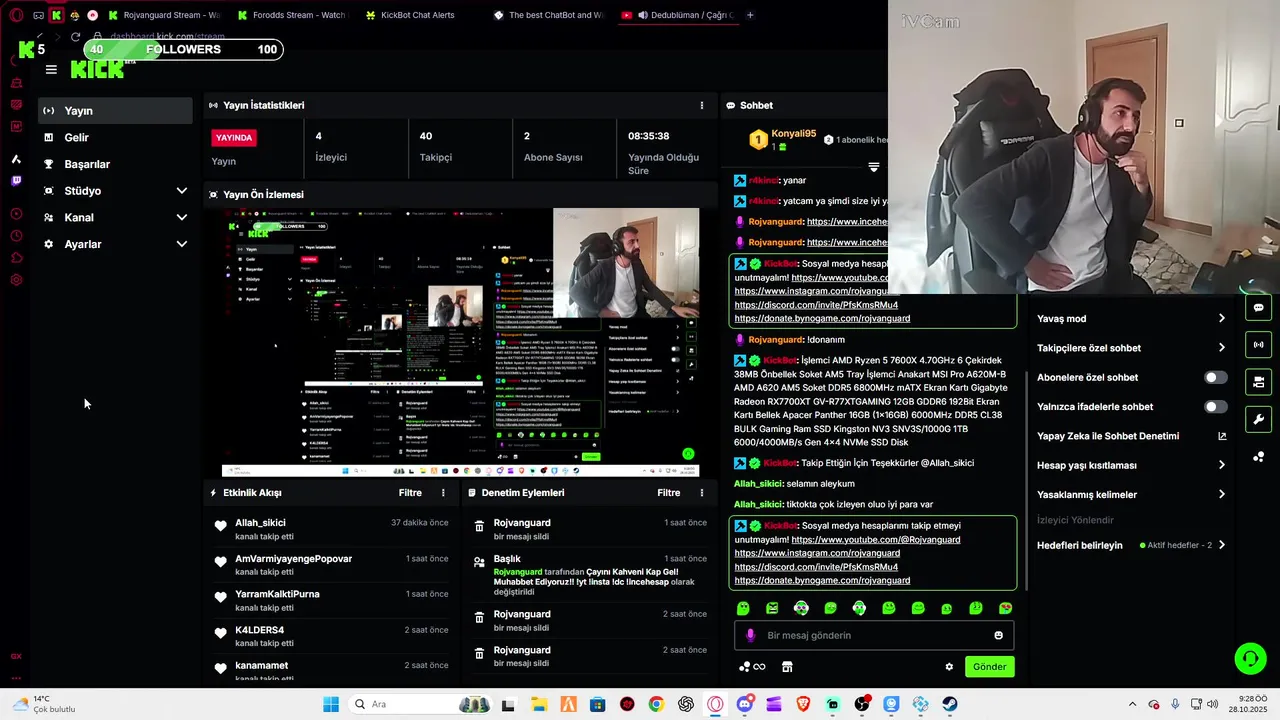Switch to the KickBot Chat Alerts tab

(x=419, y=15)
